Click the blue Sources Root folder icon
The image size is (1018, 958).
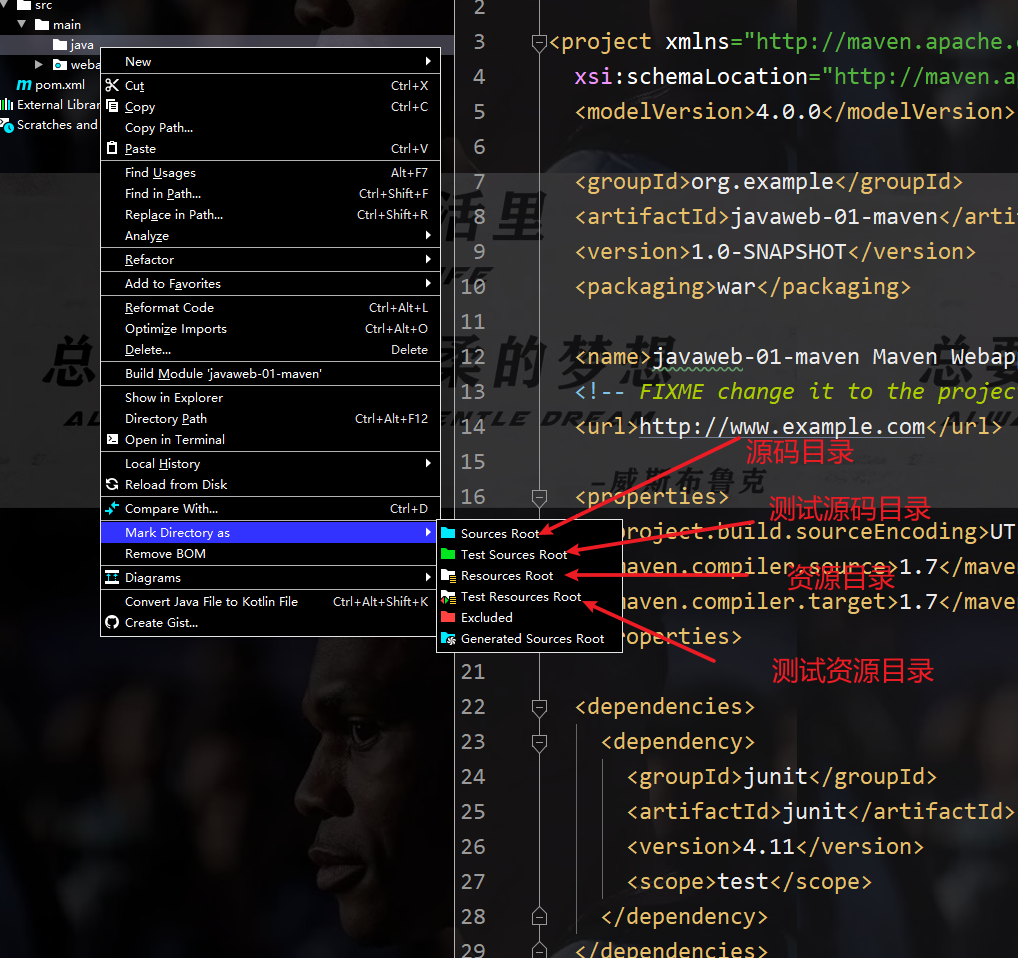(x=448, y=533)
